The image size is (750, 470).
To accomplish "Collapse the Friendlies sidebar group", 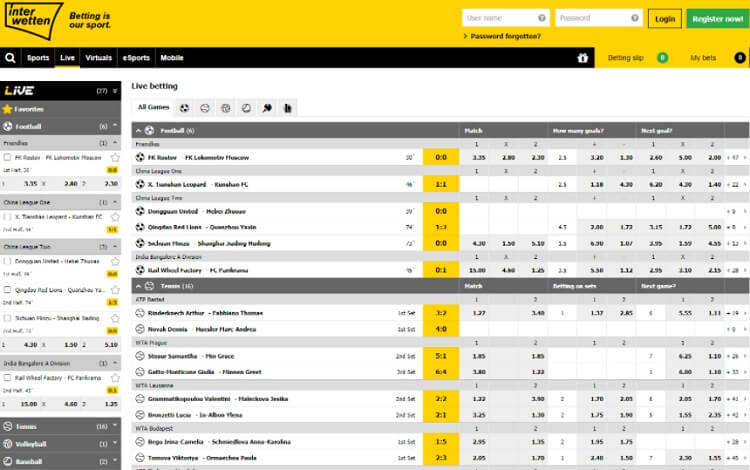I will pos(115,143).
